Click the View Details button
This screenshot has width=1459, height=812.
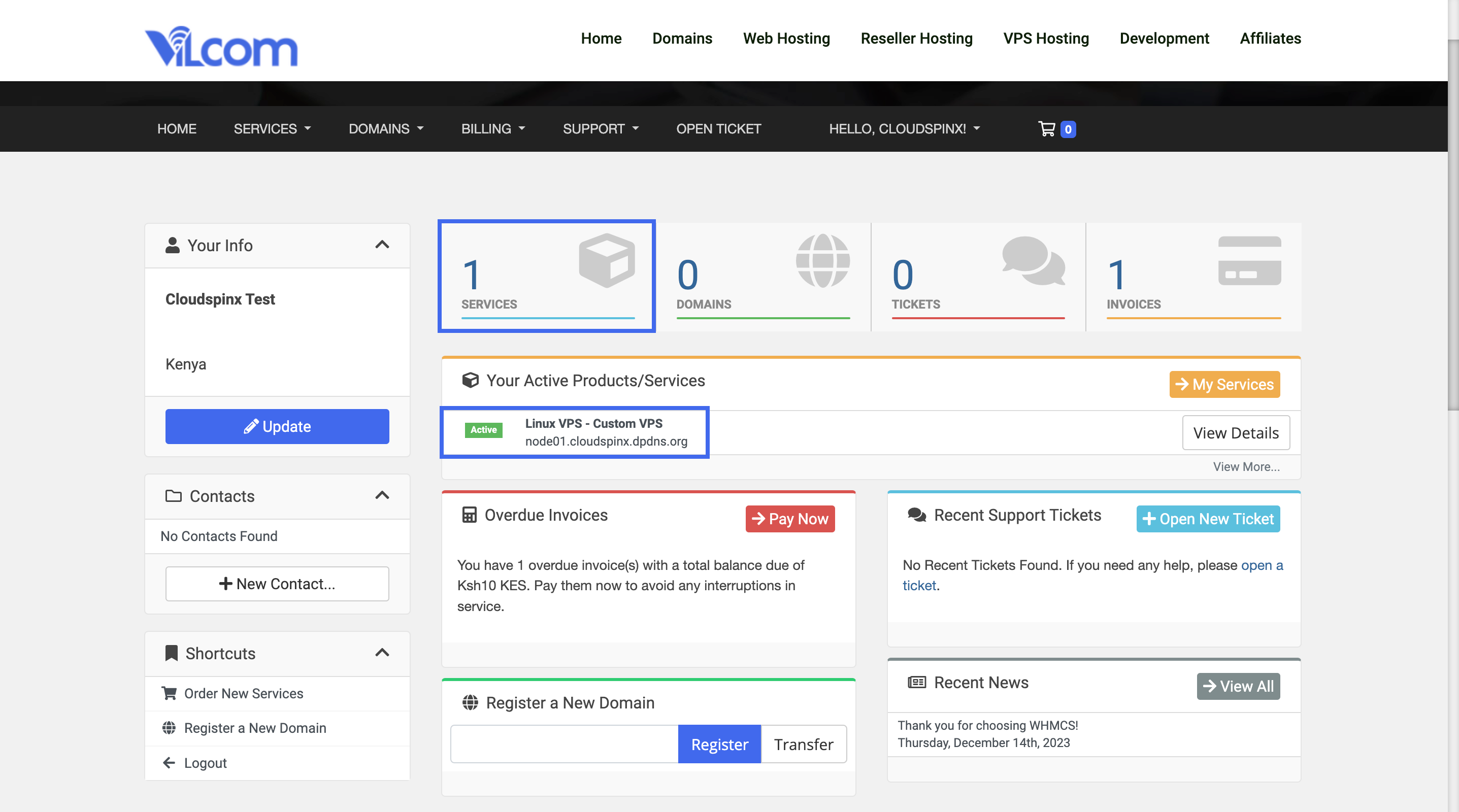[1235, 432]
